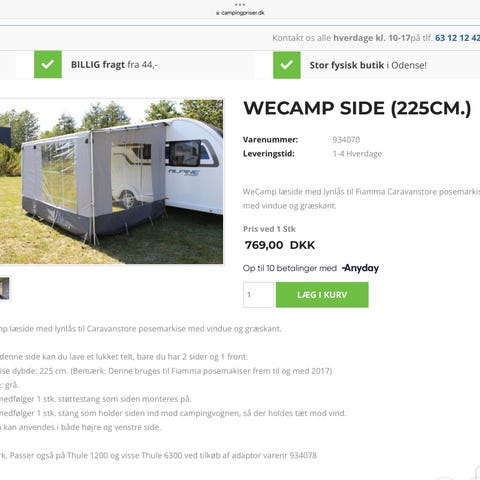Image resolution: width=480 pixels, height=480 pixels.
Task: Click the Varenummer value 934070
Action: tap(346, 140)
